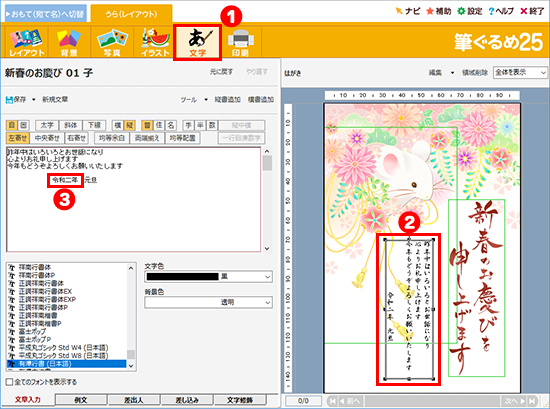Screen dimensions: 550x409
Task: Expand the 背景色 dropdown
Action: (x=267, y=302)
